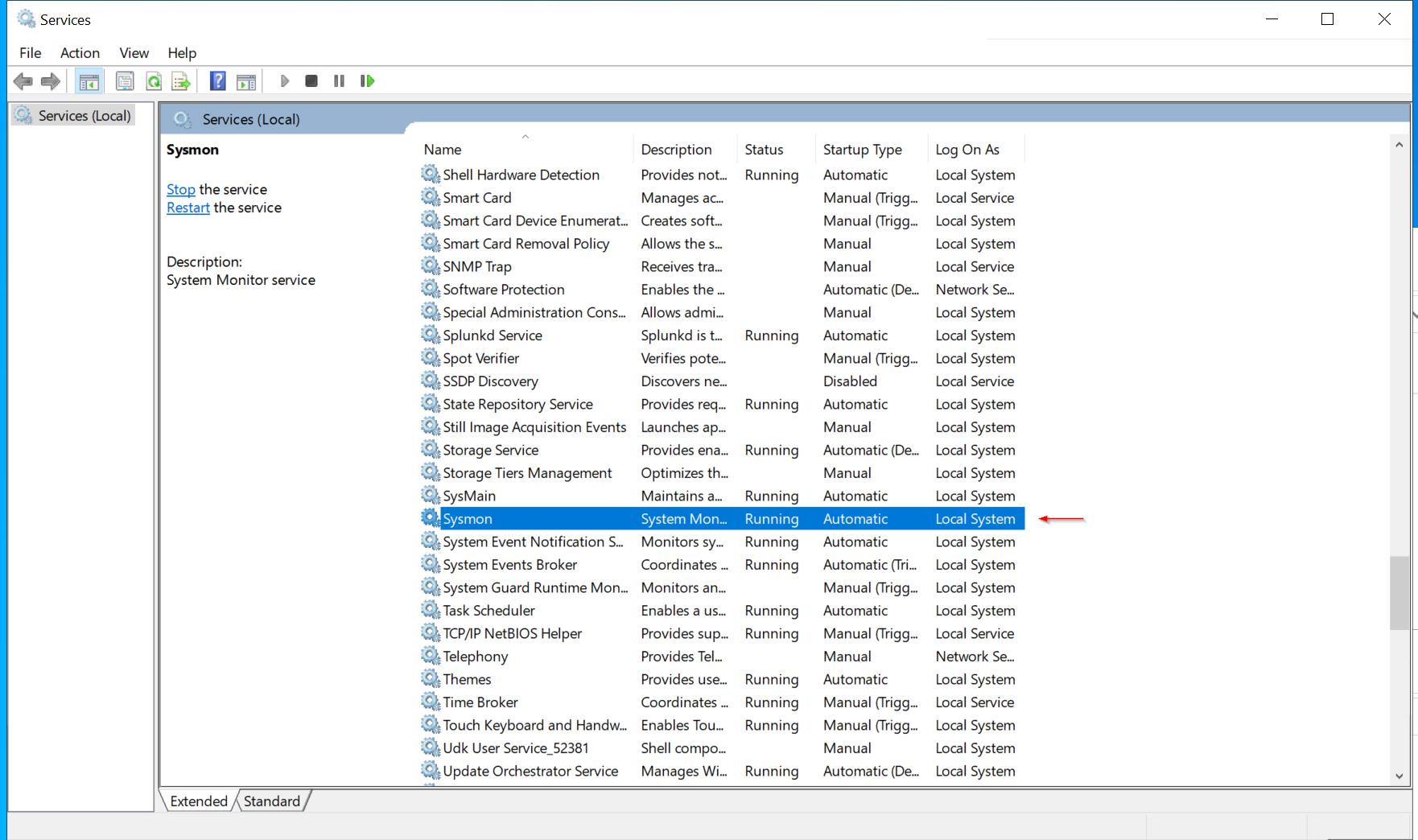Click the Pause Service toolbar icon

tap(339, 81)
